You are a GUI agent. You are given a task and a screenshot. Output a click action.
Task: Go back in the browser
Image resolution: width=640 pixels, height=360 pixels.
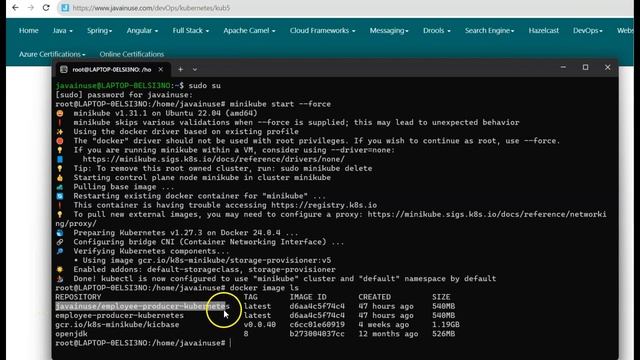point(15,8)
